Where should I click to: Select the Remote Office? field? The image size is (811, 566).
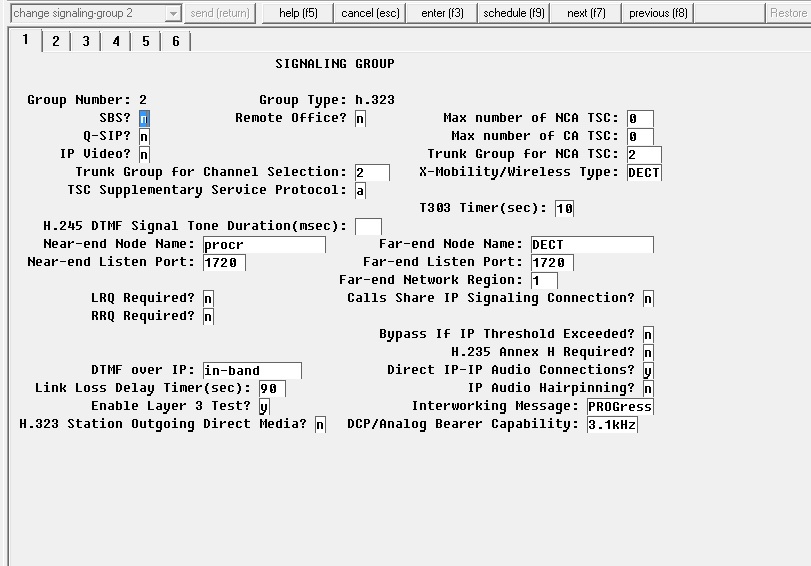click(x=361, y=118)
